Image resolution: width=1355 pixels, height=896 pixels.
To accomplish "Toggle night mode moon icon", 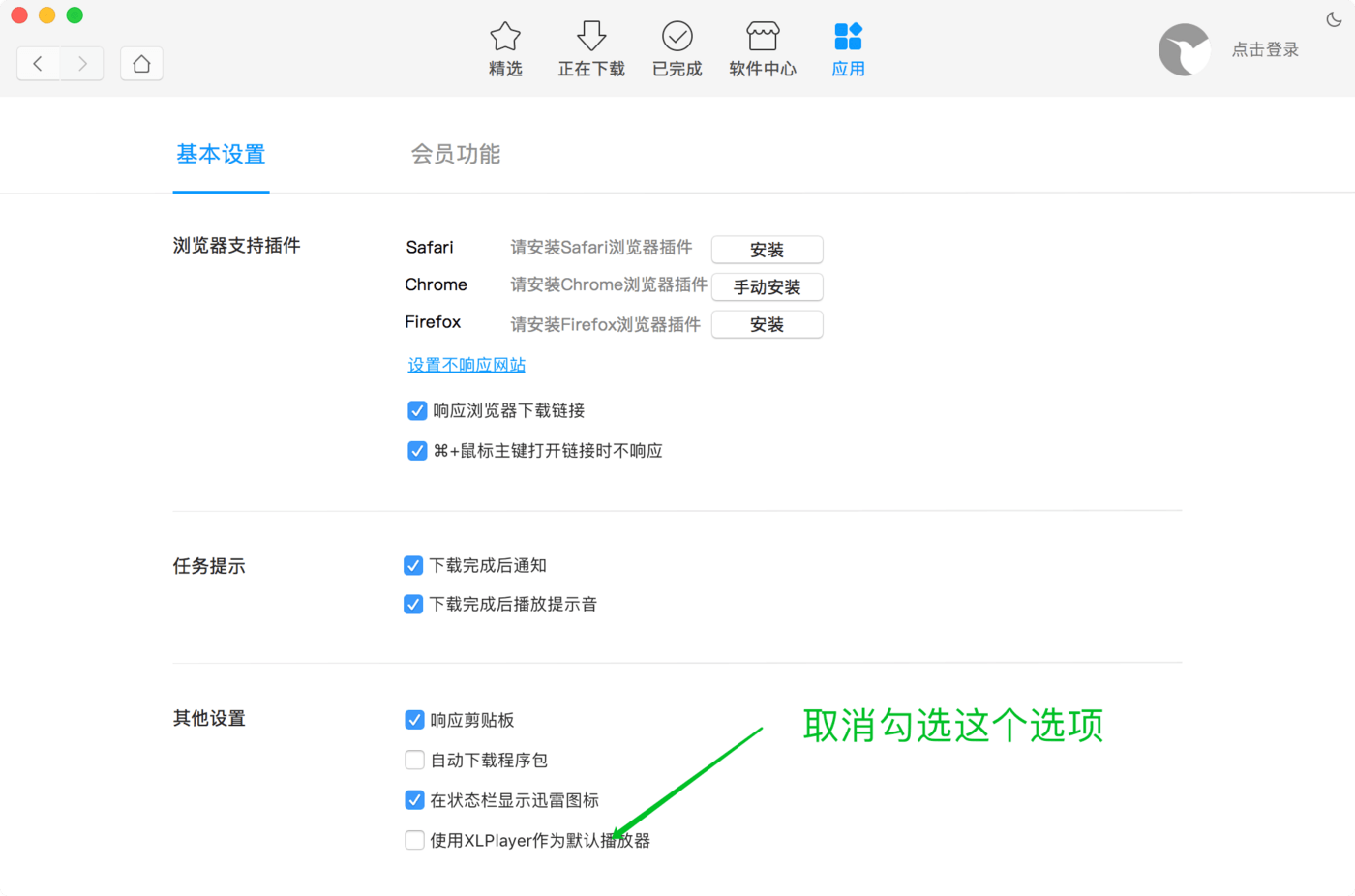I will (x=1334, y=19).
